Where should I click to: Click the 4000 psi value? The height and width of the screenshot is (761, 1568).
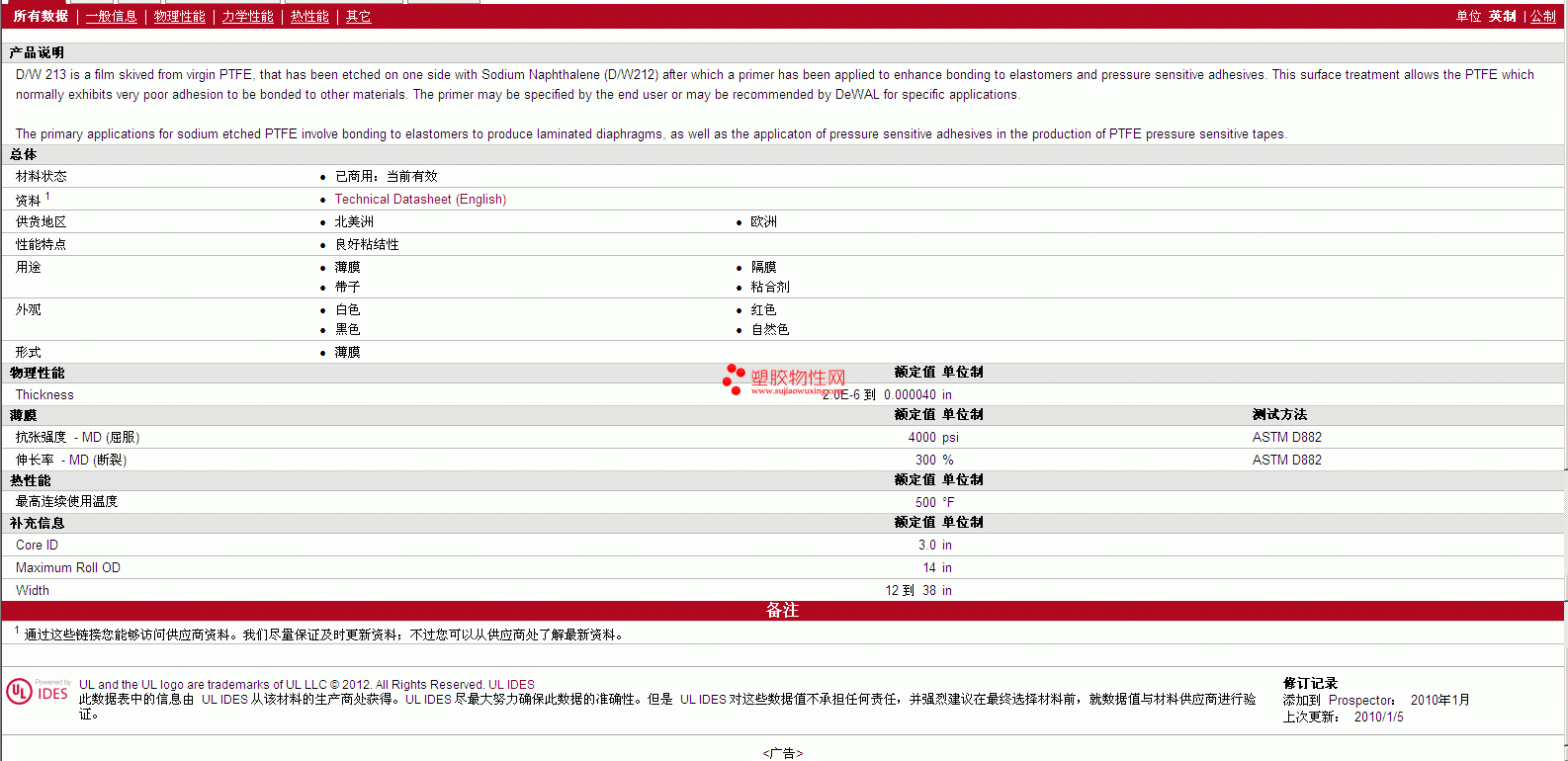point(933,437)
